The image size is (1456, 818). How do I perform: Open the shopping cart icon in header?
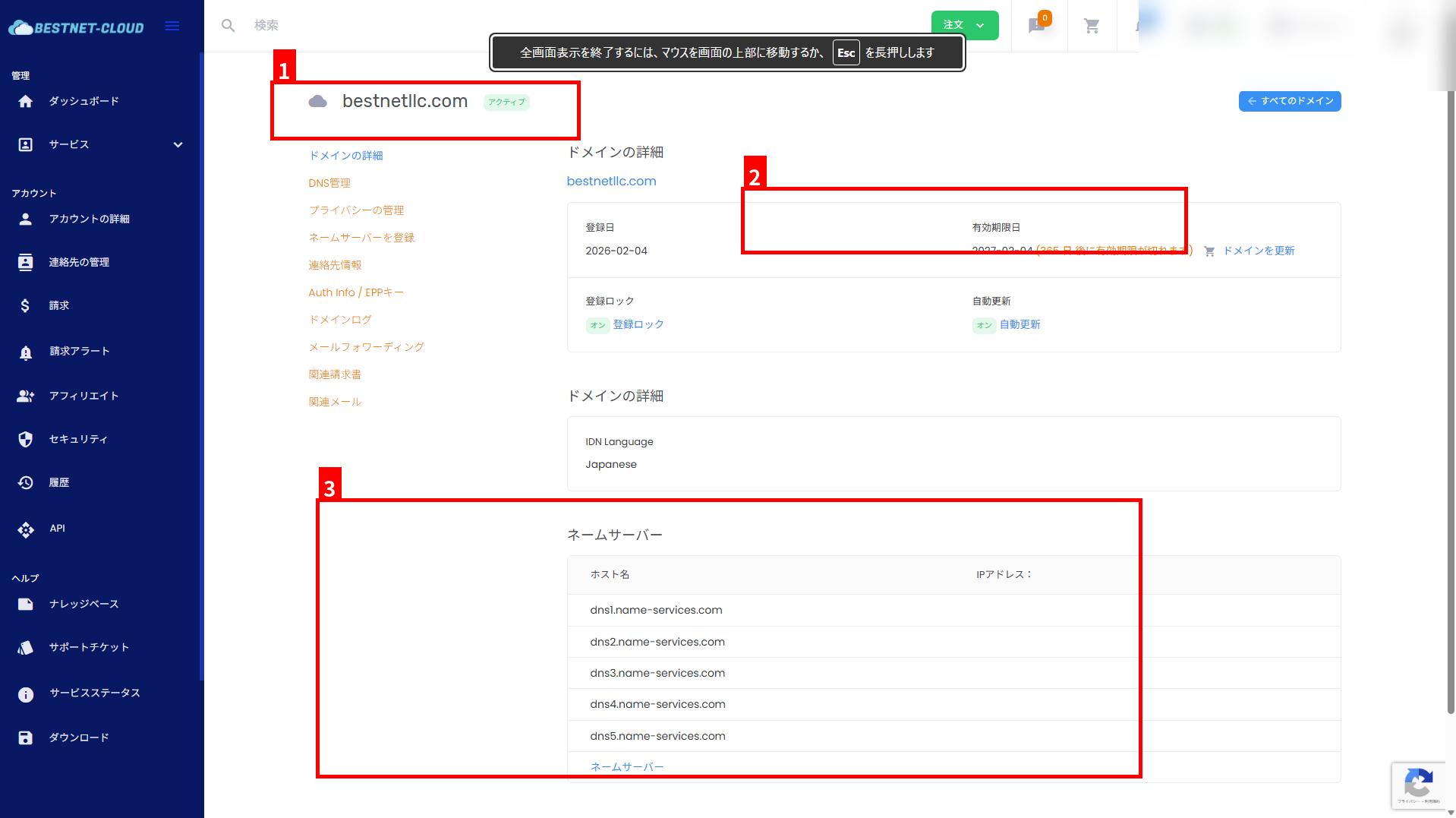(x=1092, y=26)
